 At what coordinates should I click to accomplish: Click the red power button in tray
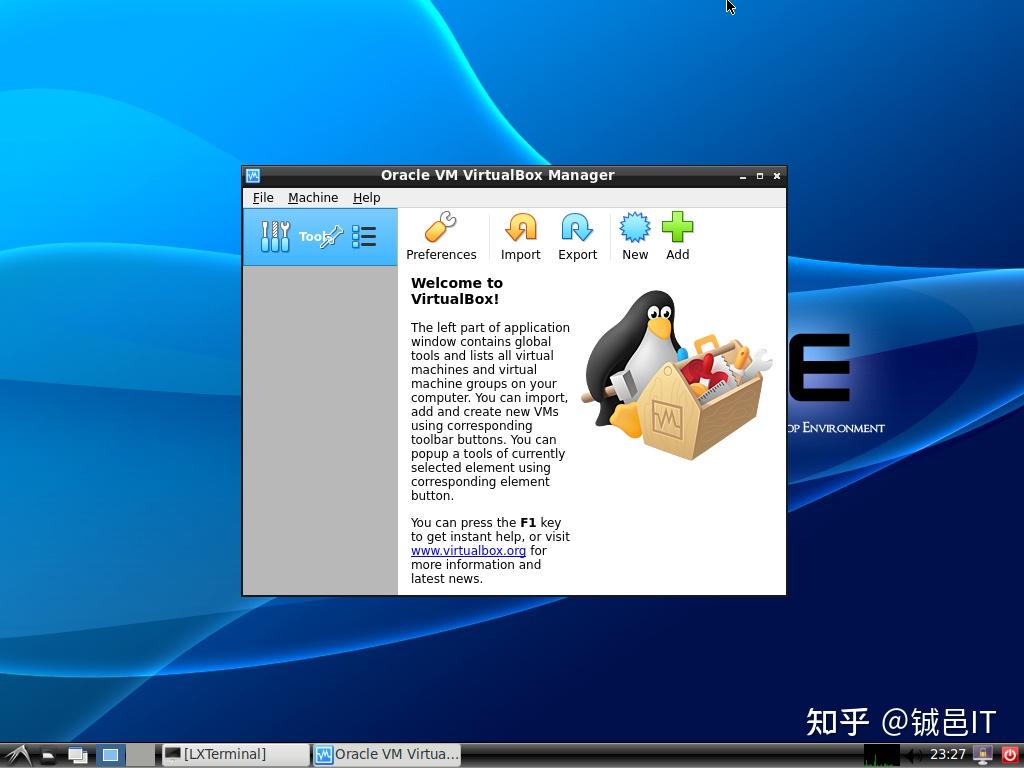(1010, 754)
